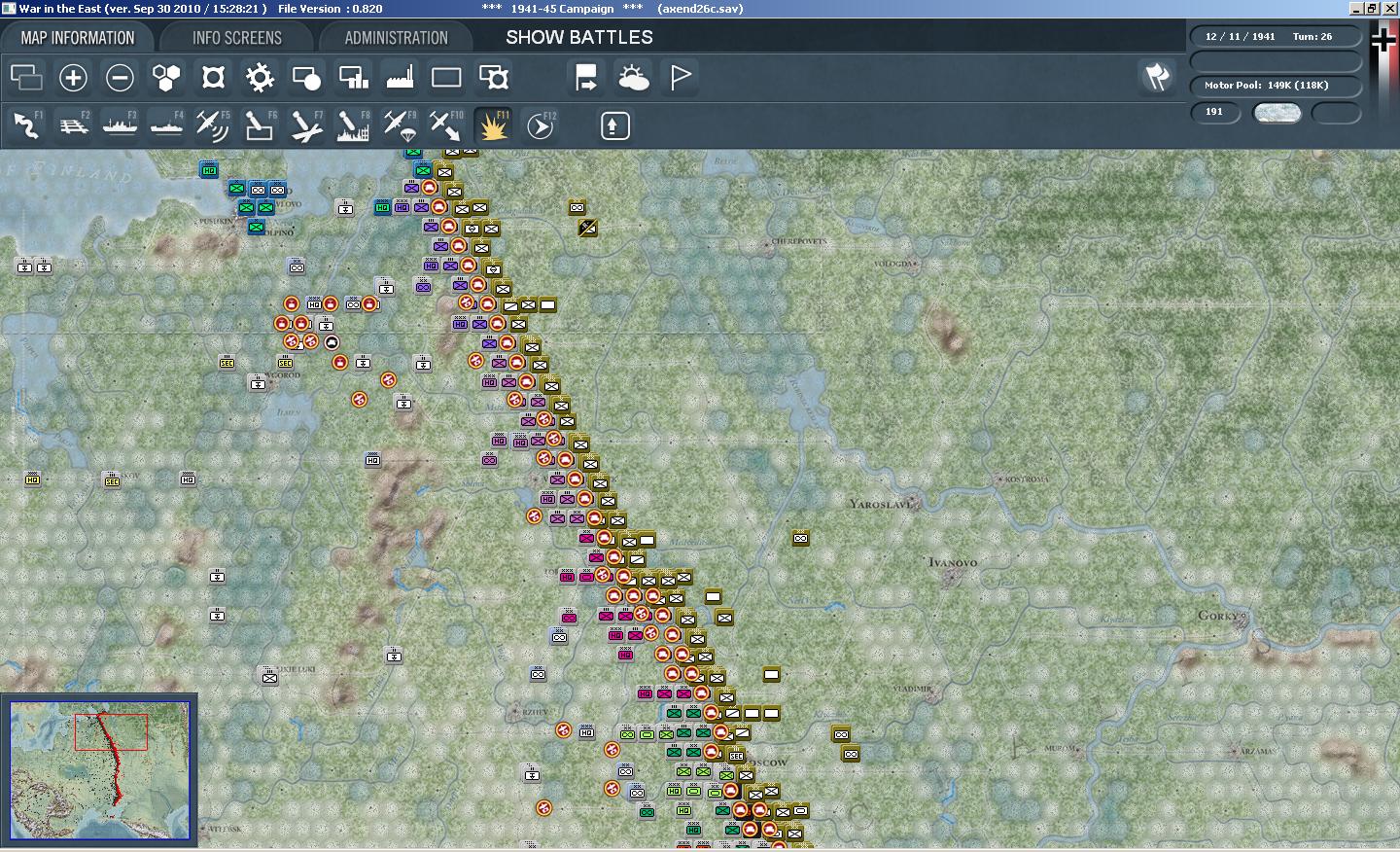This screenshot has width=1400, height=852.
Task: Switch to the Info Screens tab
Action: click(x=236, y=38)
